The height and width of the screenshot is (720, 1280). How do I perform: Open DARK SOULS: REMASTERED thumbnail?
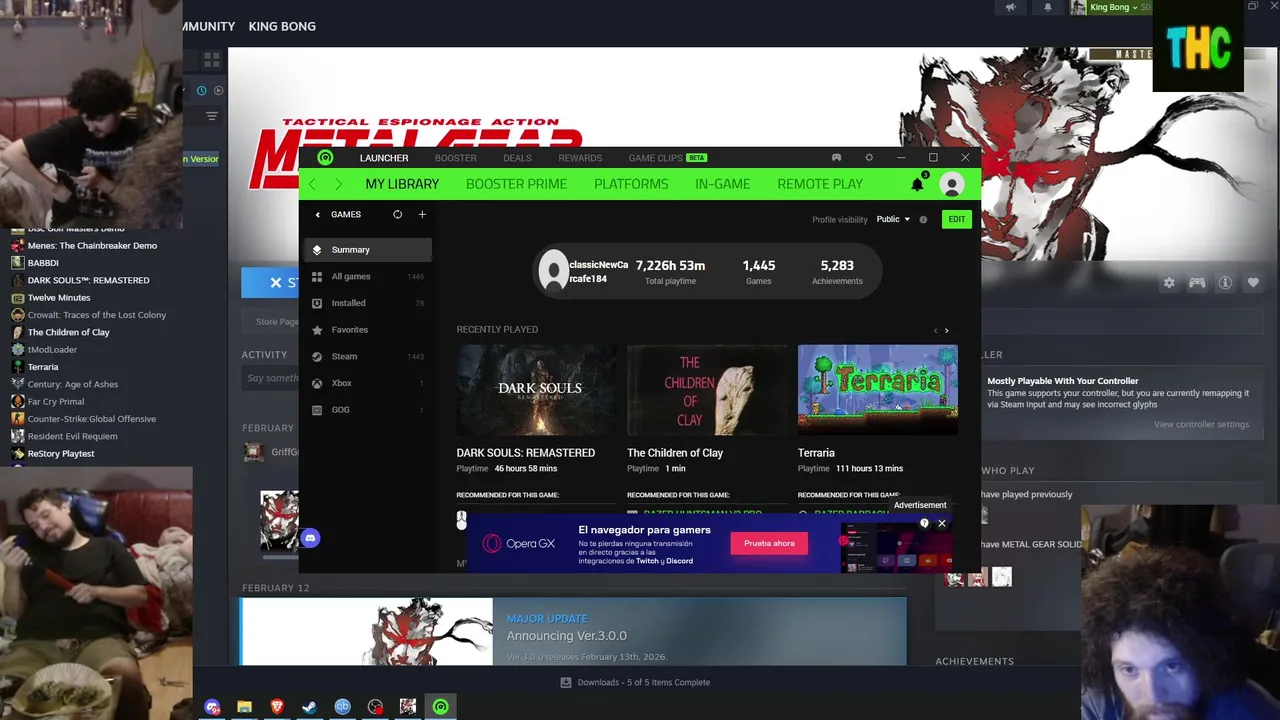pos(537,390)
